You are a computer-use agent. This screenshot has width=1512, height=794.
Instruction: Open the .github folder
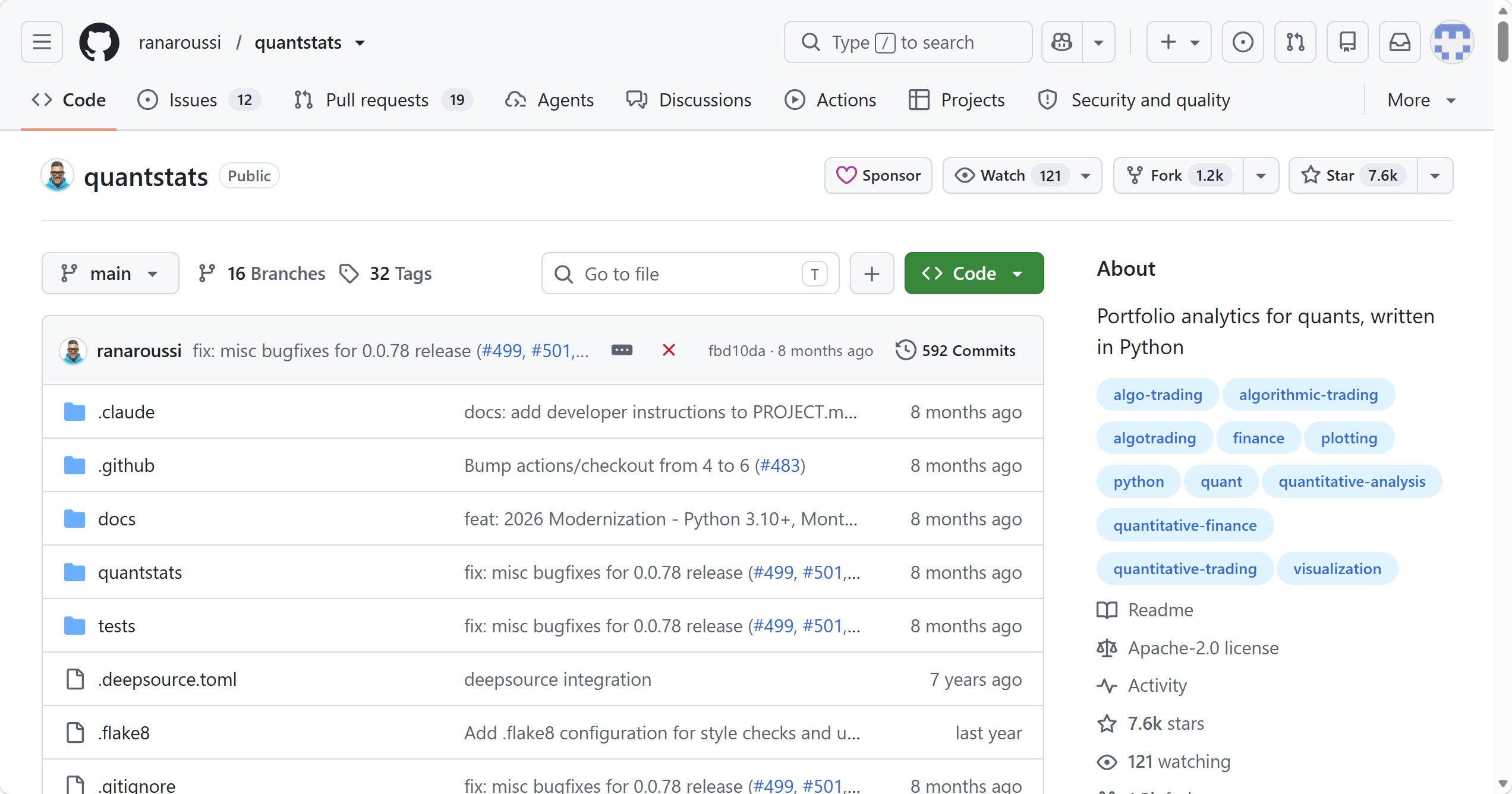[x=126, y=465]
